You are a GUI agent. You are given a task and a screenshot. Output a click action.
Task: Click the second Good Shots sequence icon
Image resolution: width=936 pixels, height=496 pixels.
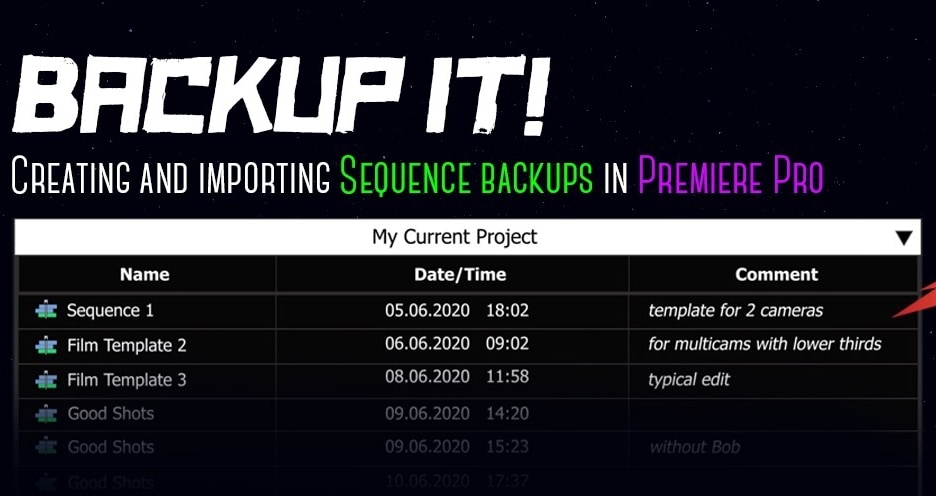pos(46,447)
